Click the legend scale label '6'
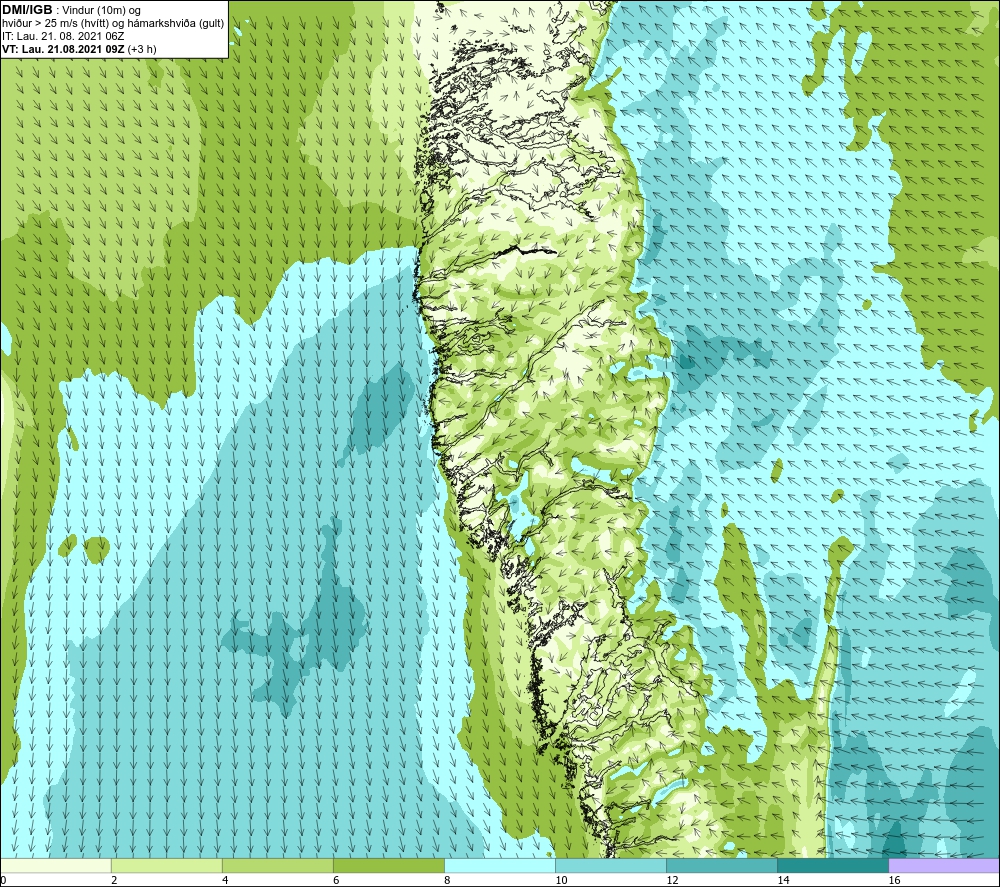 tap(336, 880)
